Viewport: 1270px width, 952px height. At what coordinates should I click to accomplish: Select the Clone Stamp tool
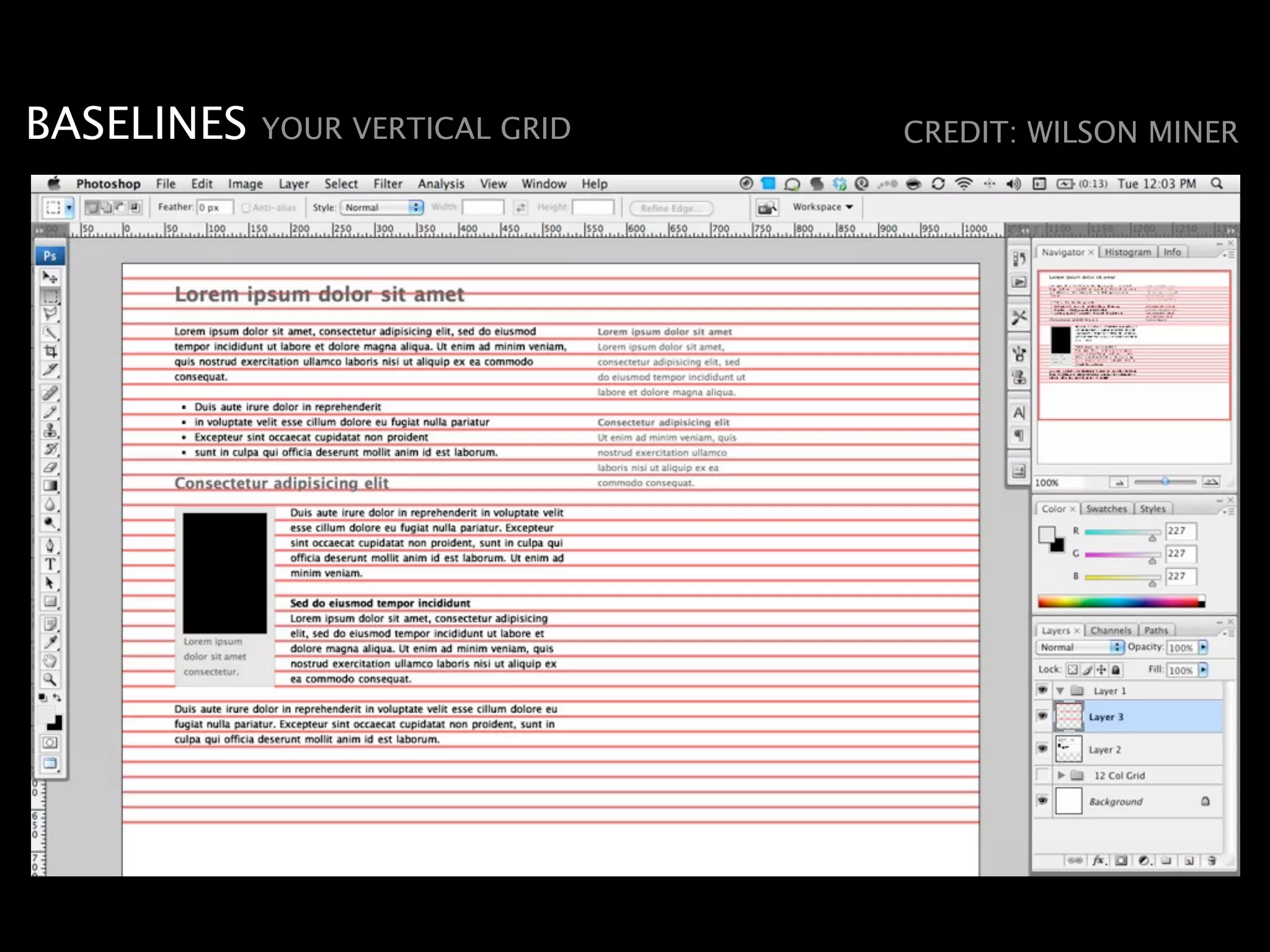coord(50,430)
